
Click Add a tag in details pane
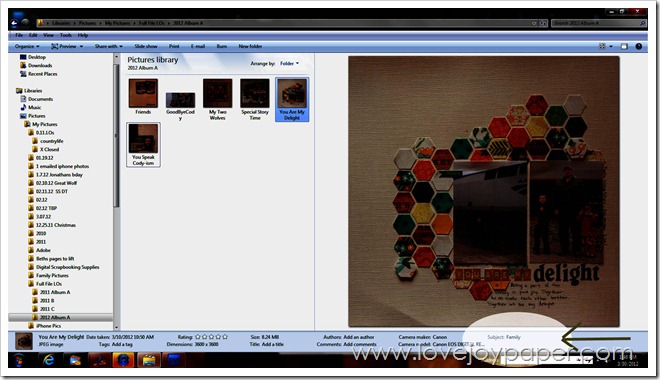click(122, 344)
